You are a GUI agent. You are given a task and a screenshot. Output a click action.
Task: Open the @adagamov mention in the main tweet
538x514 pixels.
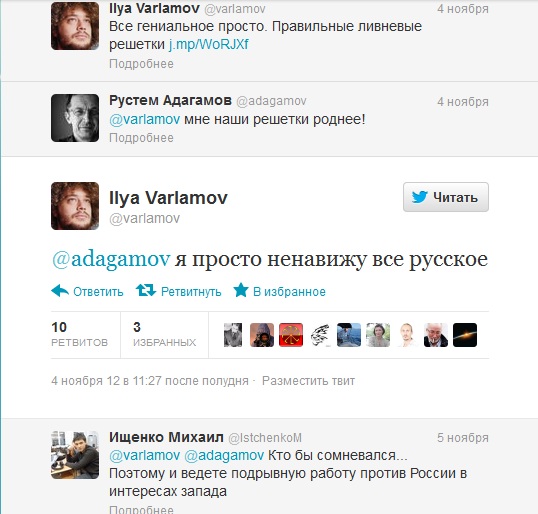point(111,259)
